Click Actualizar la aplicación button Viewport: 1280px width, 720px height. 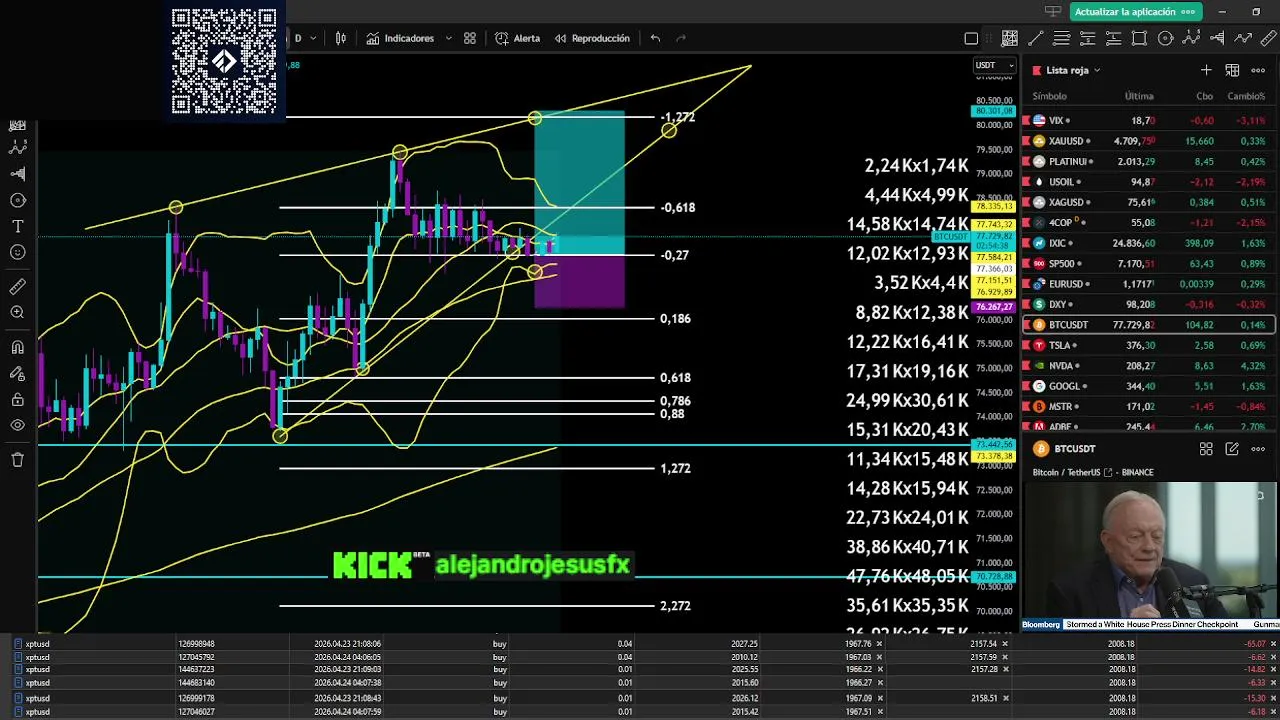click(1135, 12)
